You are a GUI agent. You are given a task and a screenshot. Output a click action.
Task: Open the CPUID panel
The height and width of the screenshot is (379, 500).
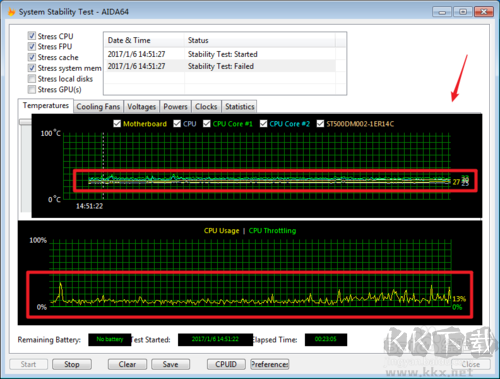click(226, 364)
